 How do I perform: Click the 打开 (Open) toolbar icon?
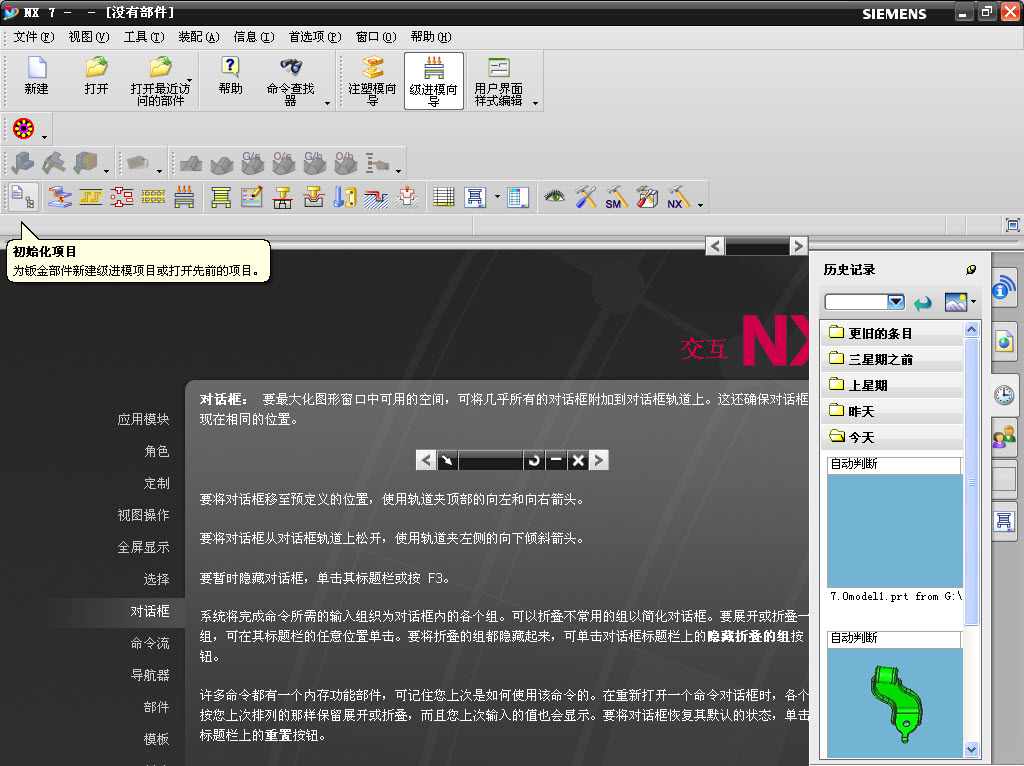click(x=96, y=76)
